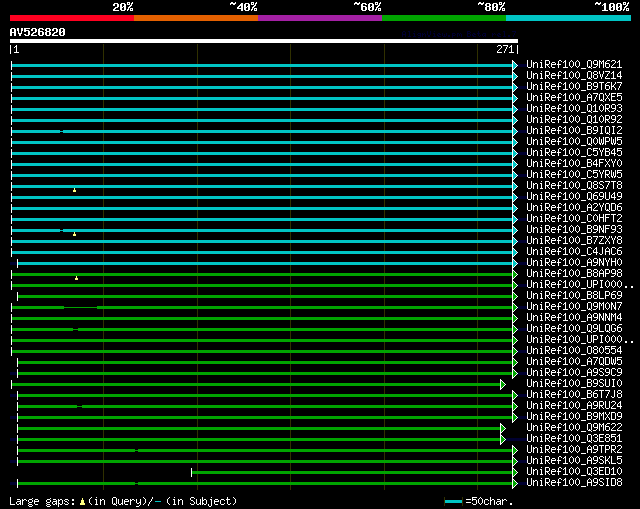Pick the UniRef100_A9SID8 entry
Image resolution: width=640 pixels, height=509 pixels.
click(574, 483)
